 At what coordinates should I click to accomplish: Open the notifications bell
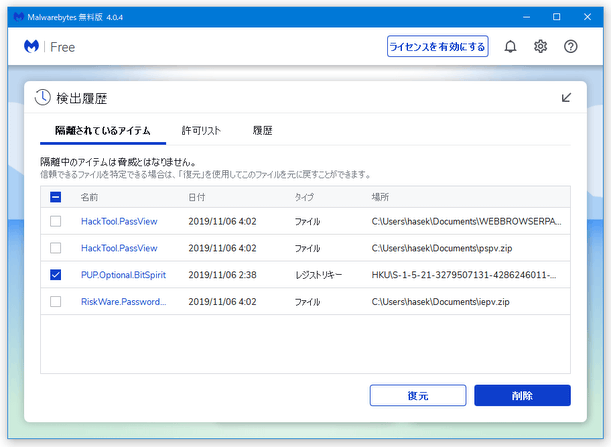coord(510,47)
